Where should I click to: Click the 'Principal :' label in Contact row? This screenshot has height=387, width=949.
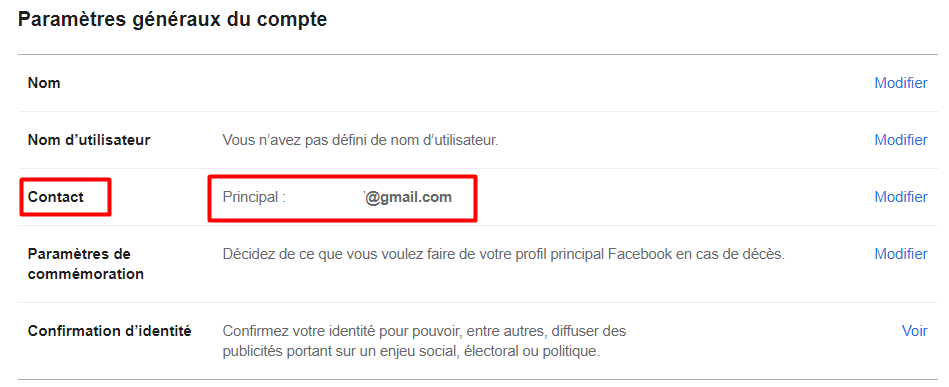(x=254, y=197)
